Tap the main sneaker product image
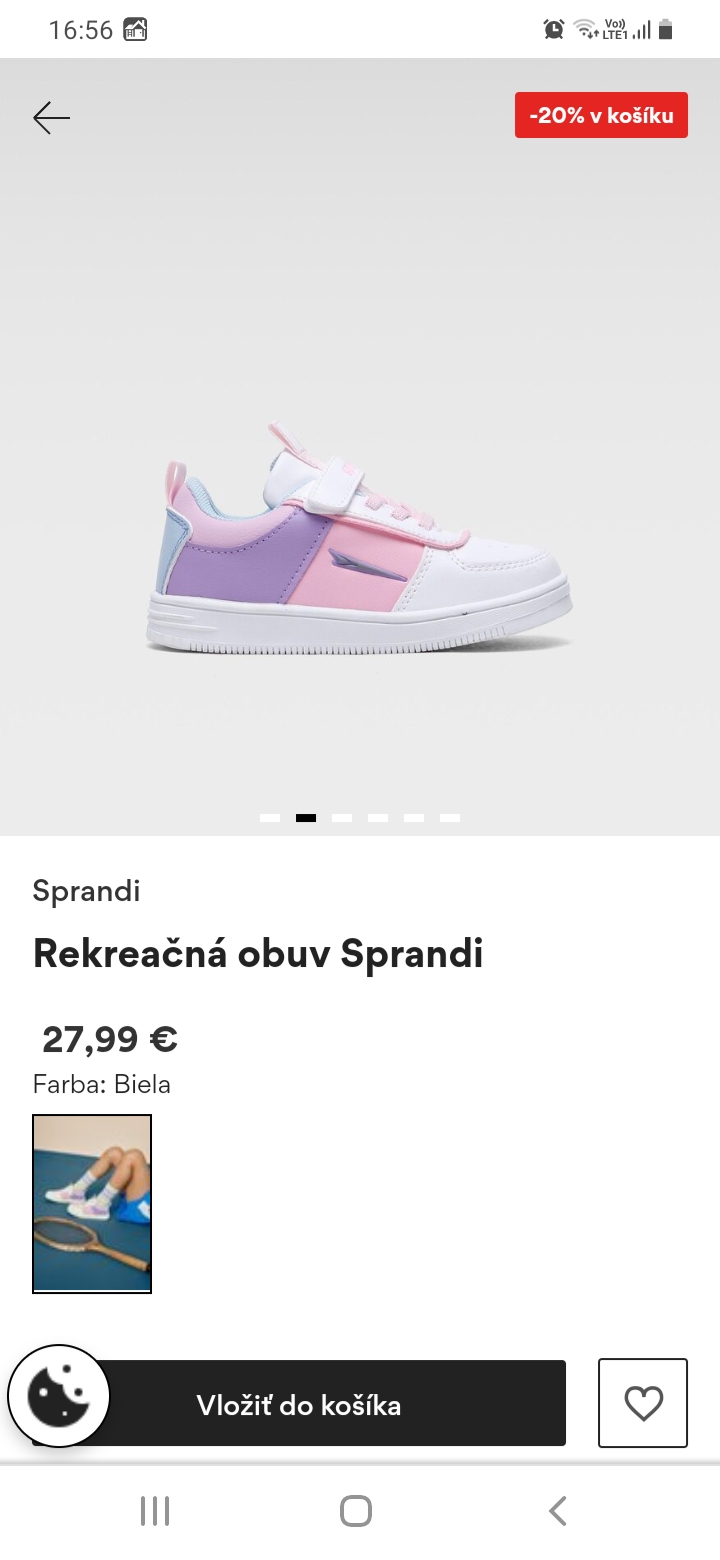The height and width of the screenshot is (1560, 720). [360, 540]
